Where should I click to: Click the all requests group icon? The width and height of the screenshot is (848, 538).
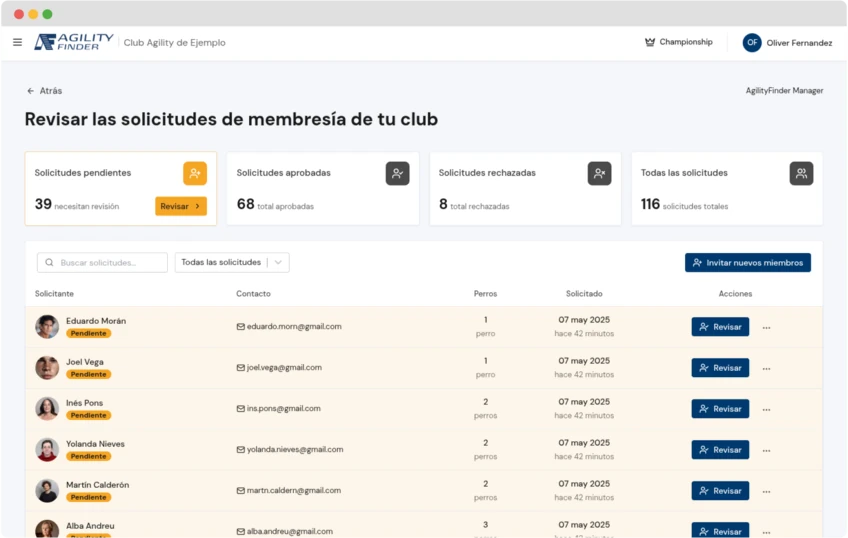(801, 173)
